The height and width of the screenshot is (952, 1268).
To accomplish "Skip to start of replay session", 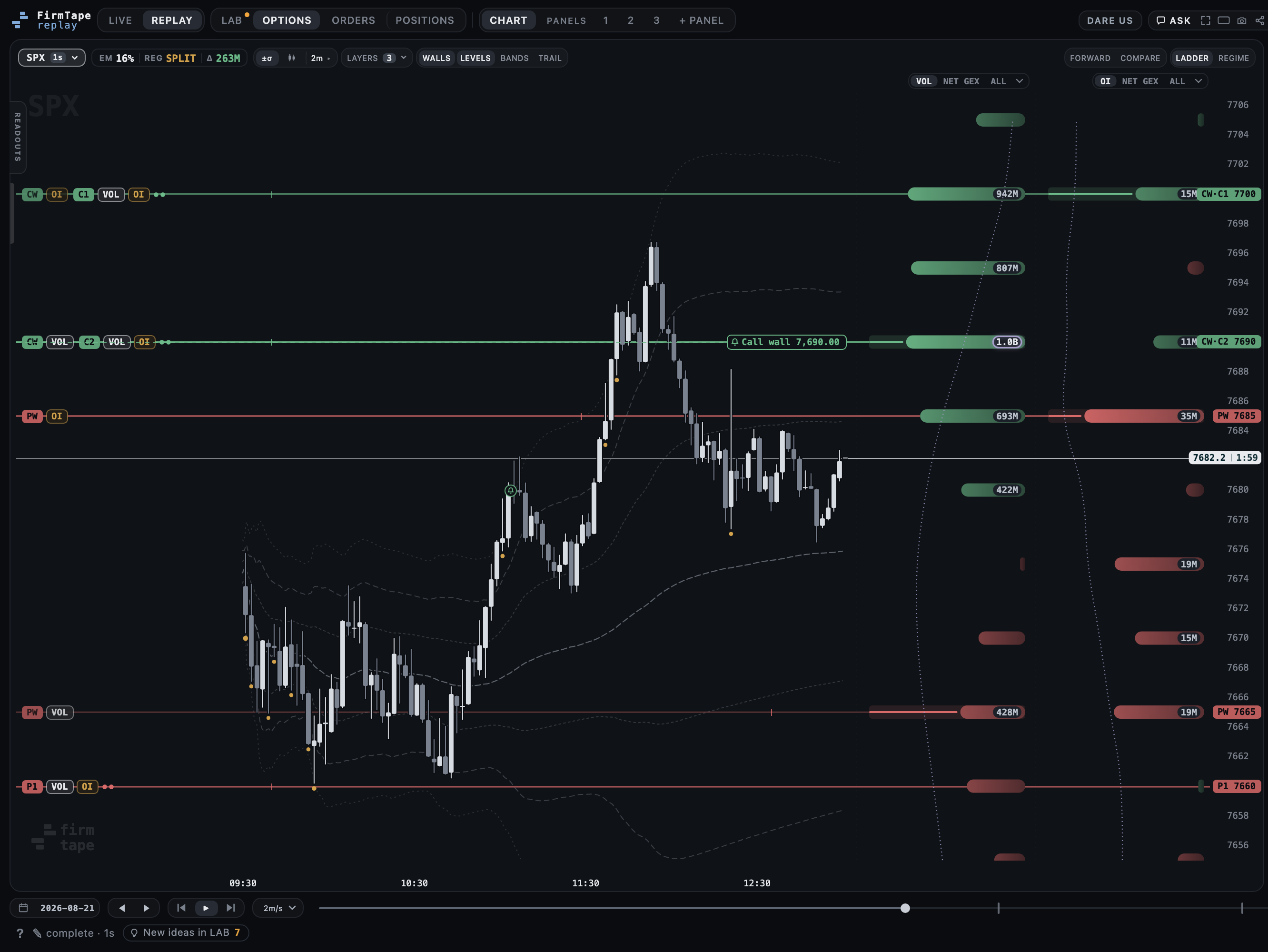I will (x=181, y=908).
